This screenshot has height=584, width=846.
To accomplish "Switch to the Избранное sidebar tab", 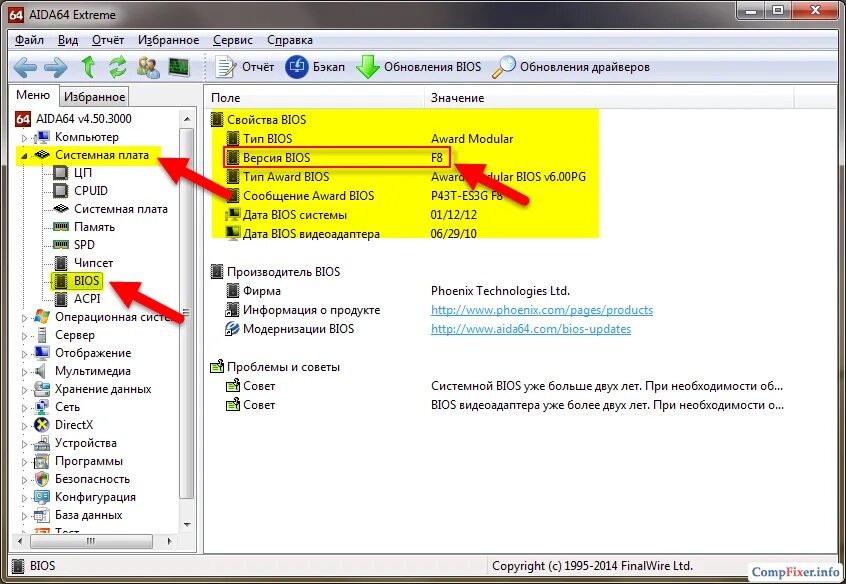I will click(94, 97).
